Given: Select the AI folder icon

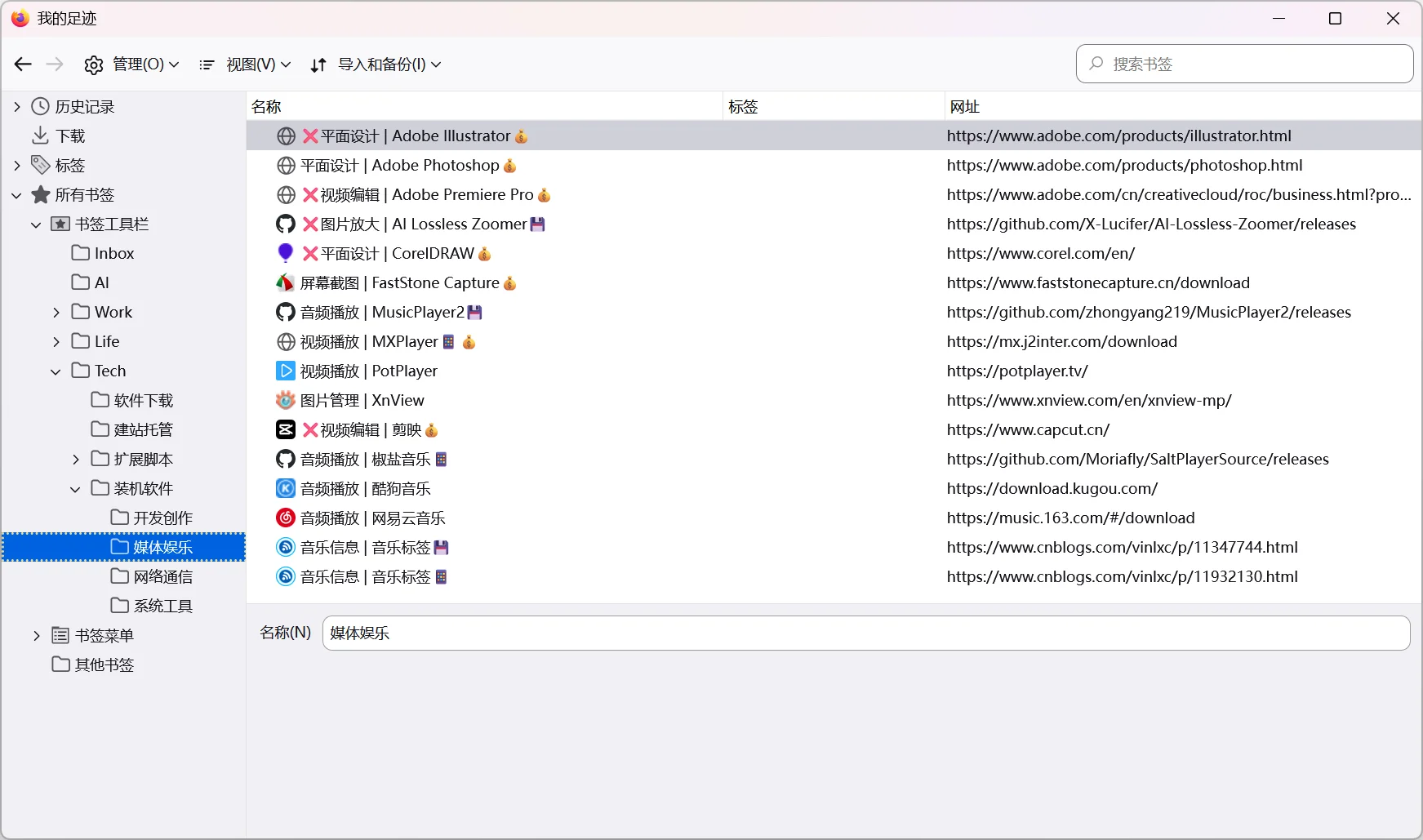Looking at the screenshot, I should pyautogui.click(x=81, y=282).
